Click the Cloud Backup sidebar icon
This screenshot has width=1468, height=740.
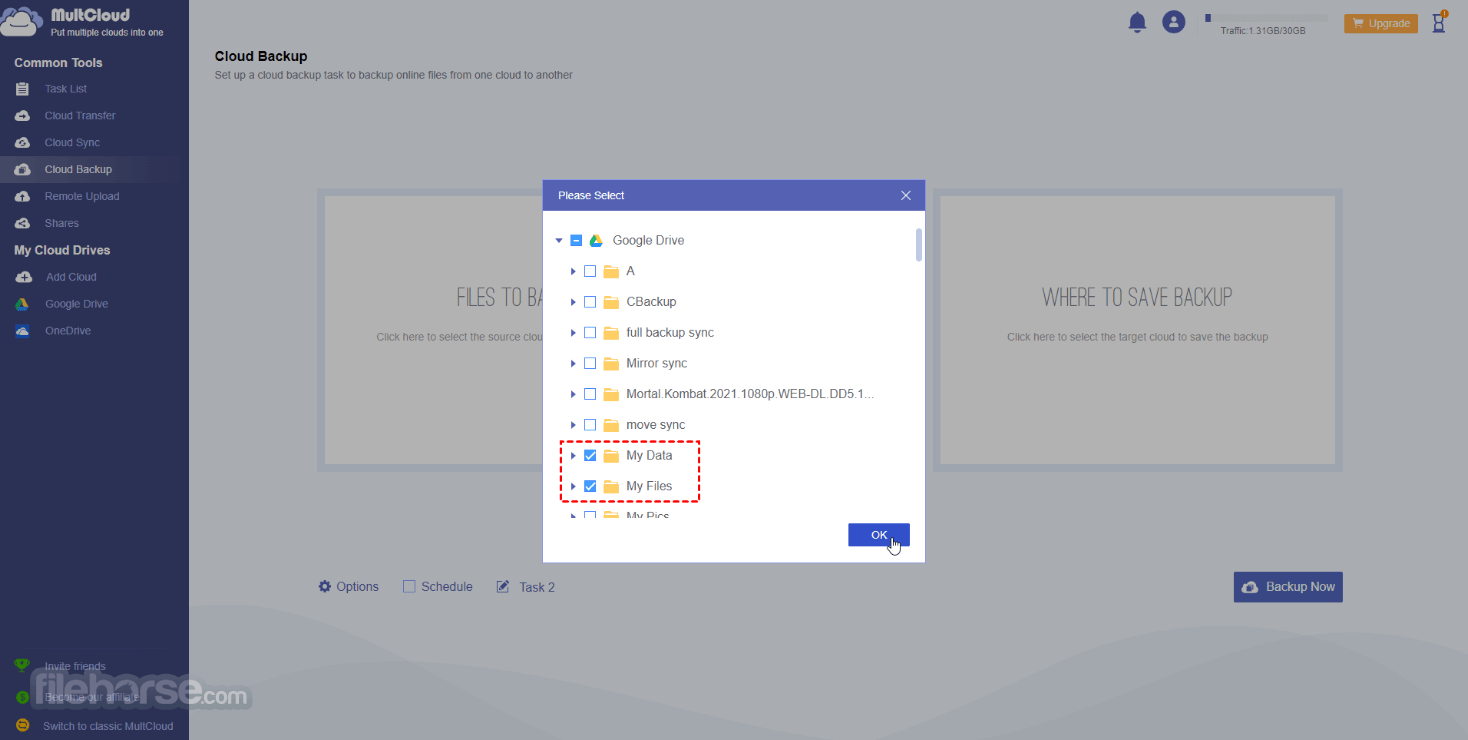click(22, 170)
